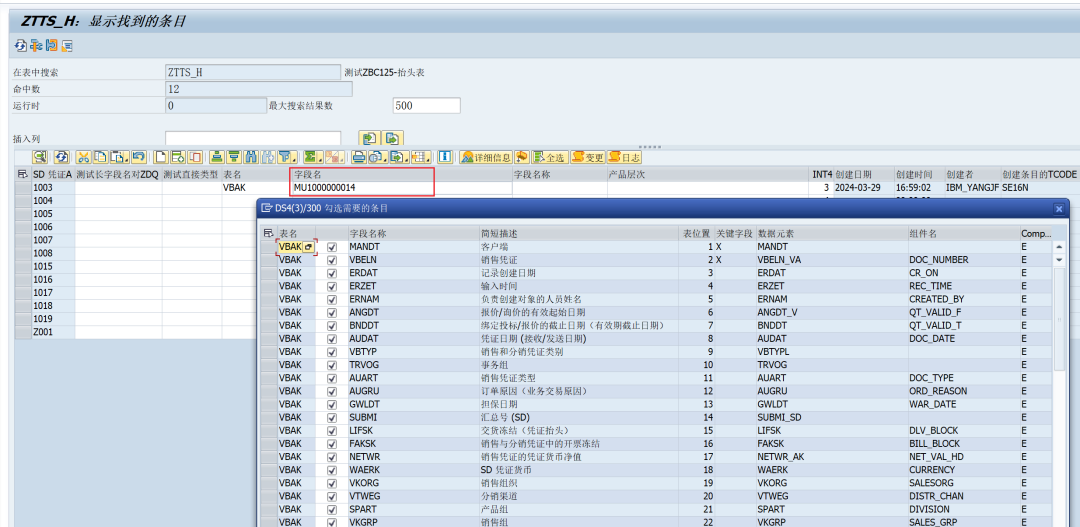Viewport: 1080px width, 527px height.
Task: Click the cell containing MU1000000014
Action: pyautogui.click(x=402, y=187)
